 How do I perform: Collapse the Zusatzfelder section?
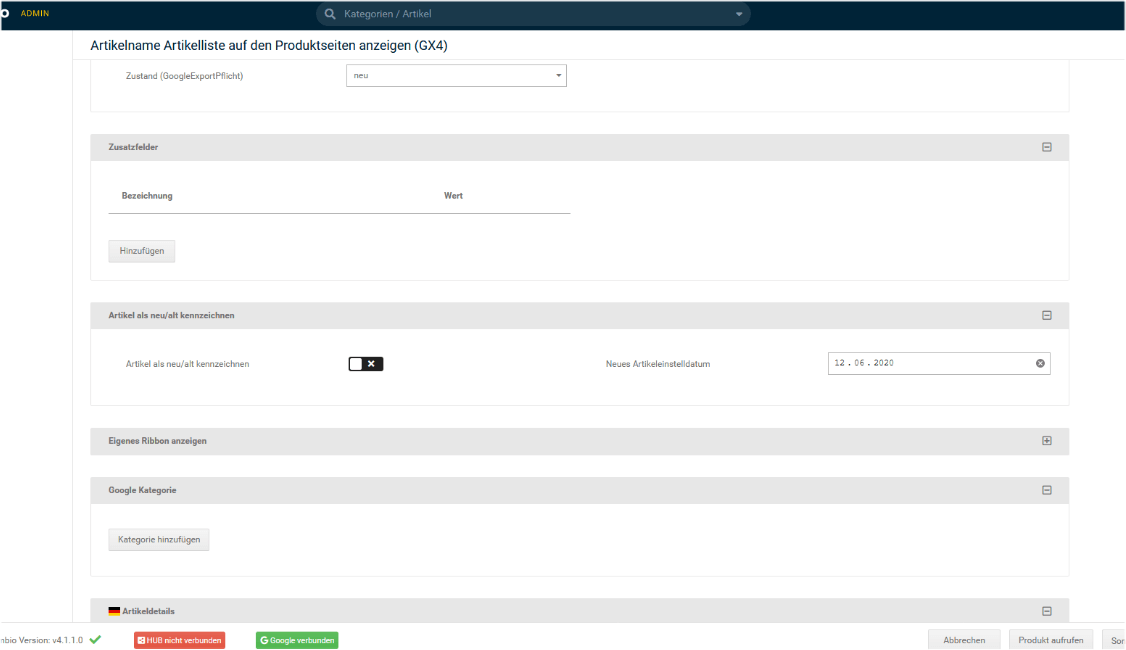pyautogui.click(x=1047, y=147)
